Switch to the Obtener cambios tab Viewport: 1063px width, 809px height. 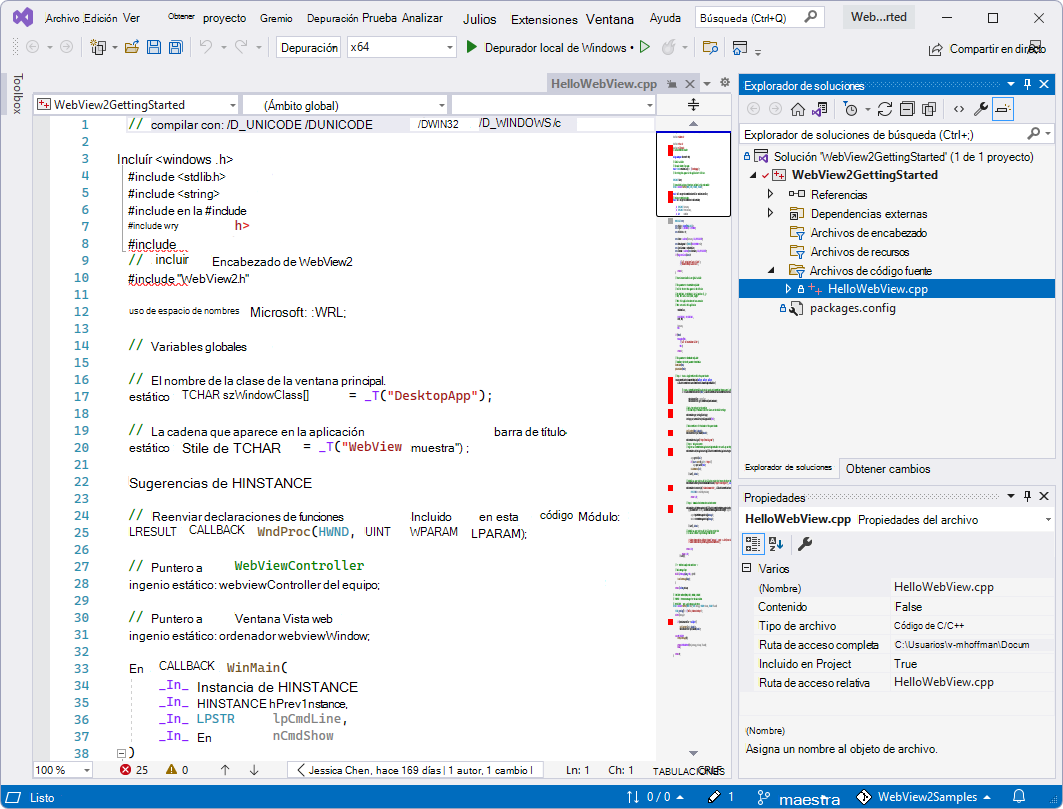[887, 468]
